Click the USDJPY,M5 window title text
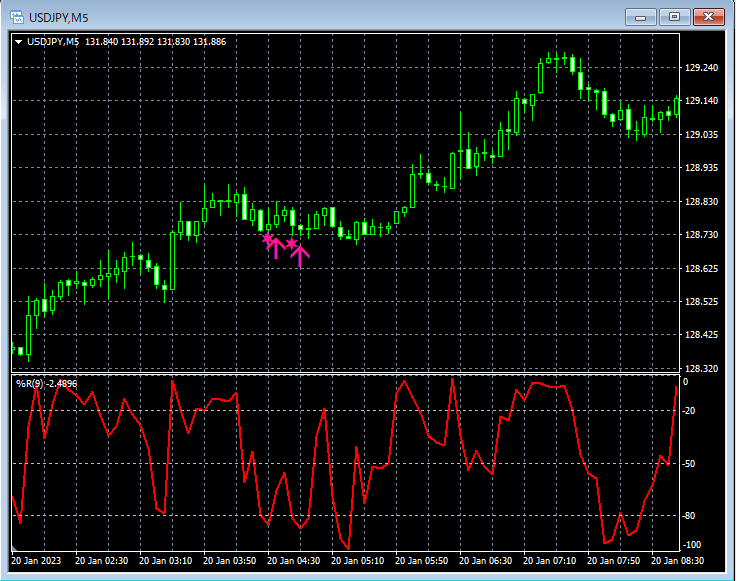 tap(59, 18)
